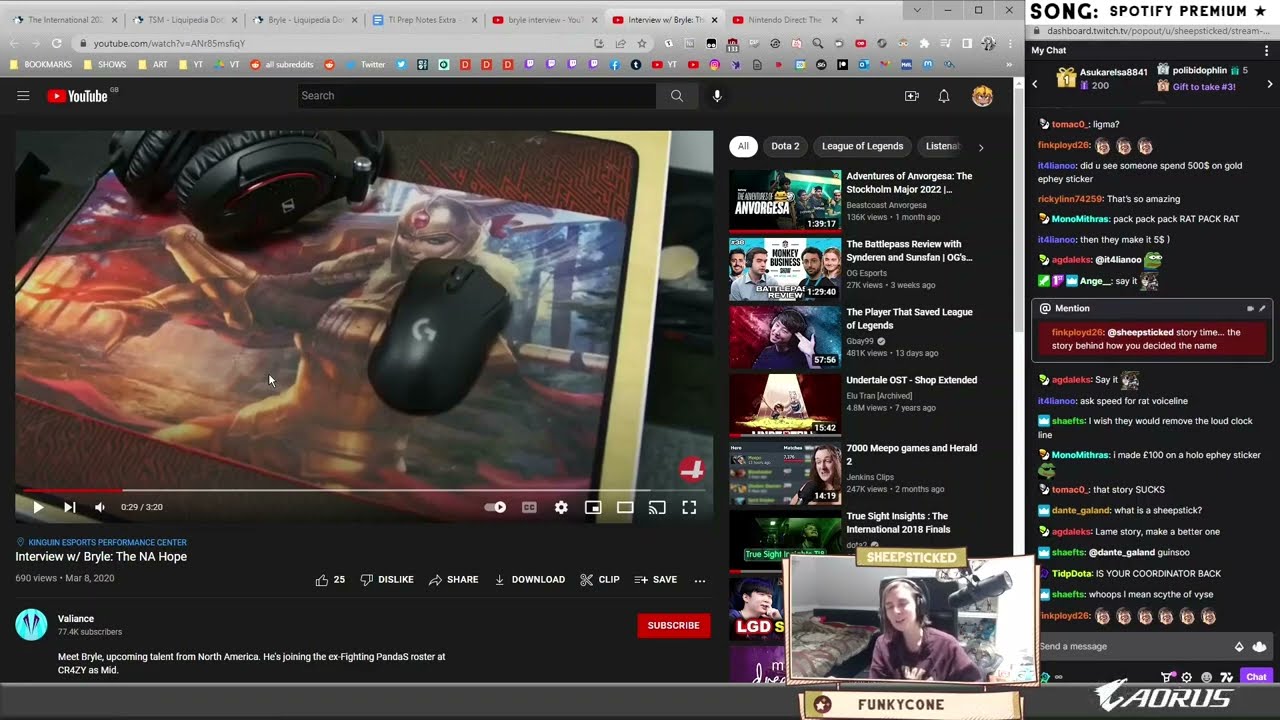Open the video player settings gear

561,507
